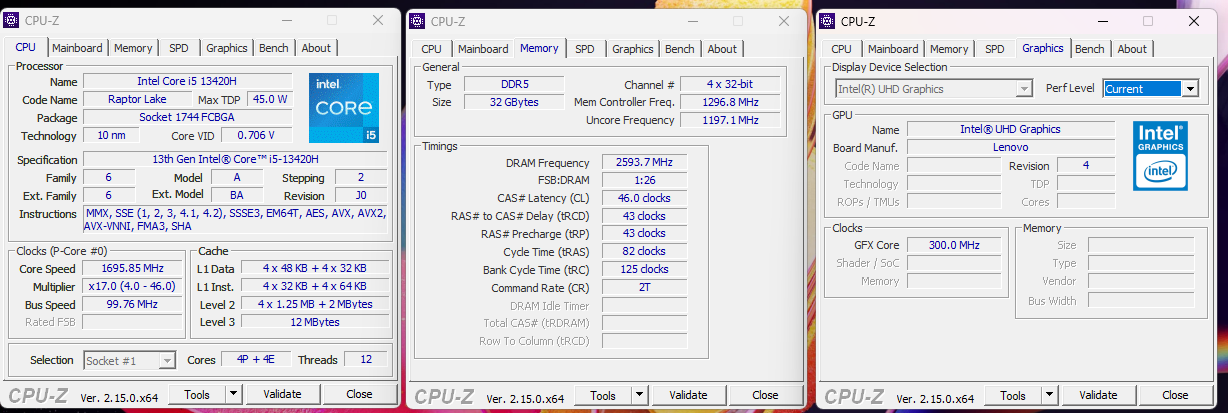Screen dimensions: 1228x413
Task: Click the Threads value 12
Action: (366, 359)
